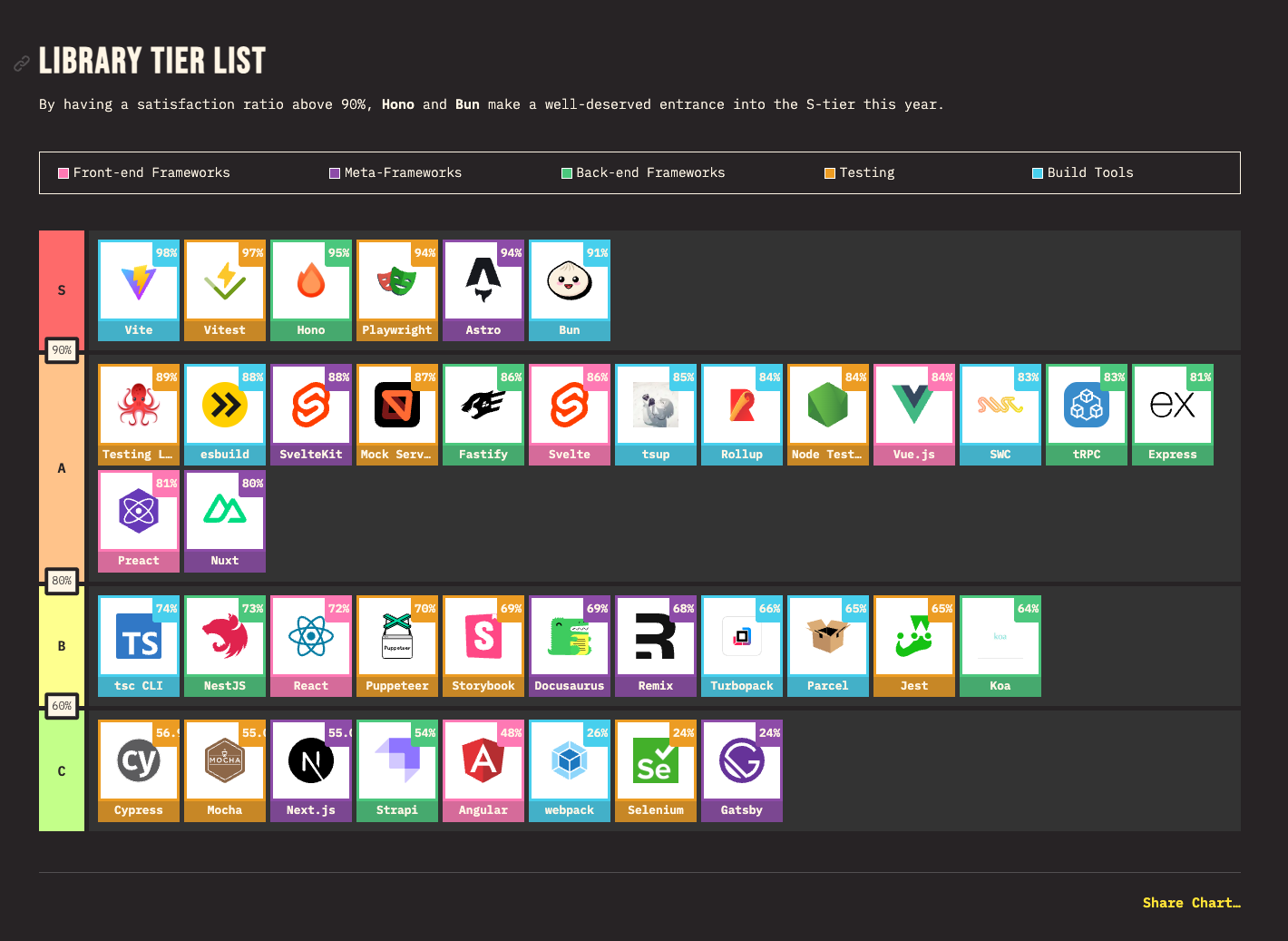Click the S tier row label
This screenshot has height=941, width=1288.
[x=62, y=290]
